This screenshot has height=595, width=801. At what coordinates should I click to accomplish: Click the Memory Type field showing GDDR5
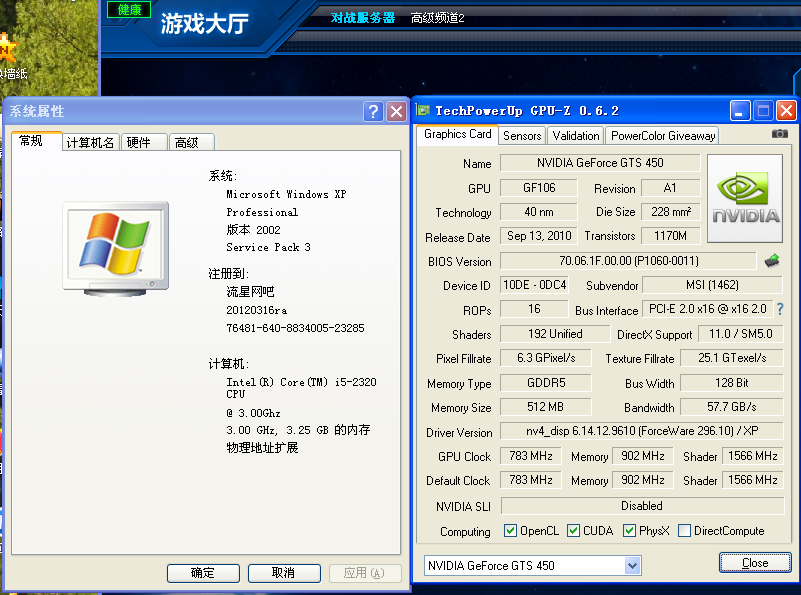pos(546,383)
